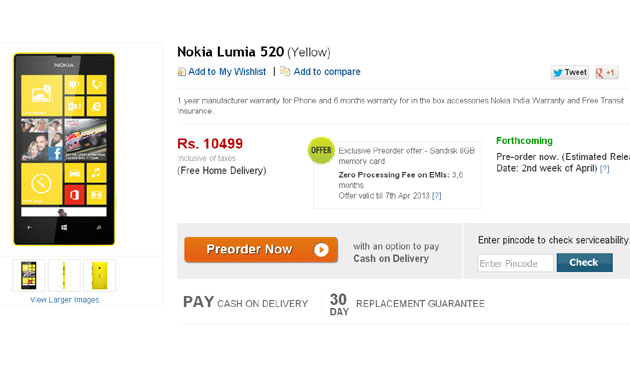Select the side view phone thumbnail
The height and width of the screenshot is (380, 630).
[64, 275]
